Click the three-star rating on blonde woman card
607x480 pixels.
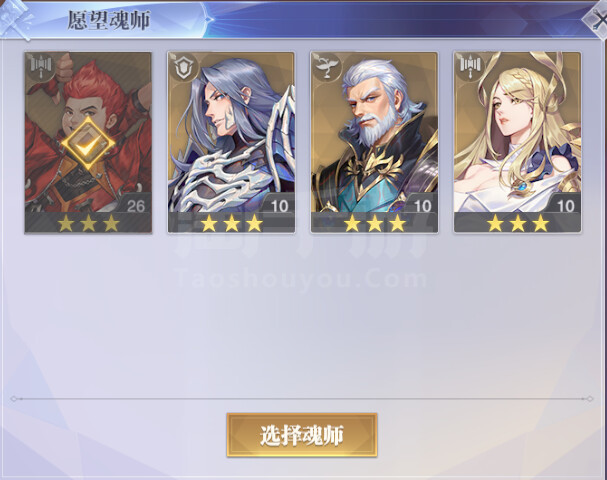(x=518, y=223)
